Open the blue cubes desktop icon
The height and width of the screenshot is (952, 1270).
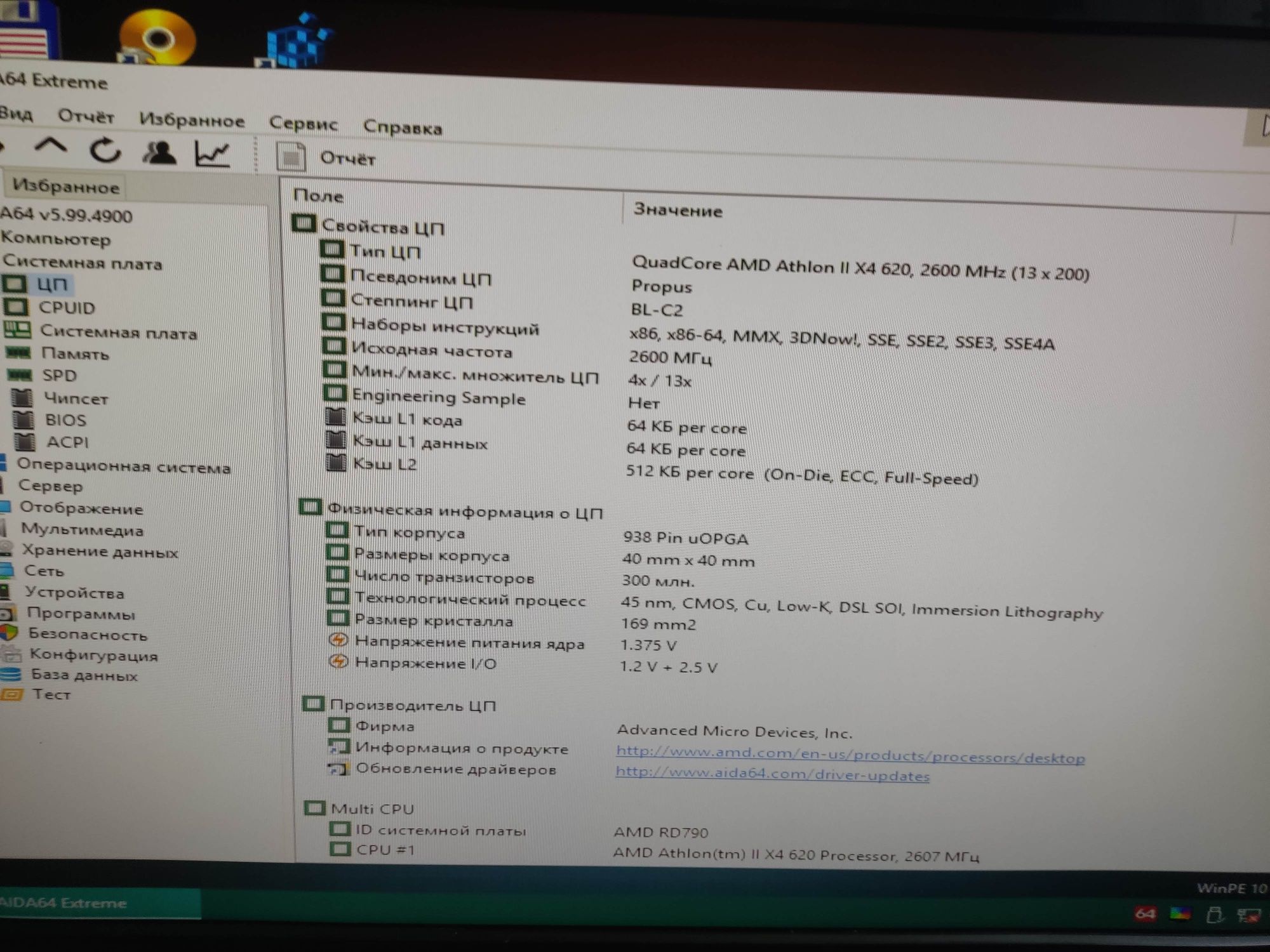(293, 39)
